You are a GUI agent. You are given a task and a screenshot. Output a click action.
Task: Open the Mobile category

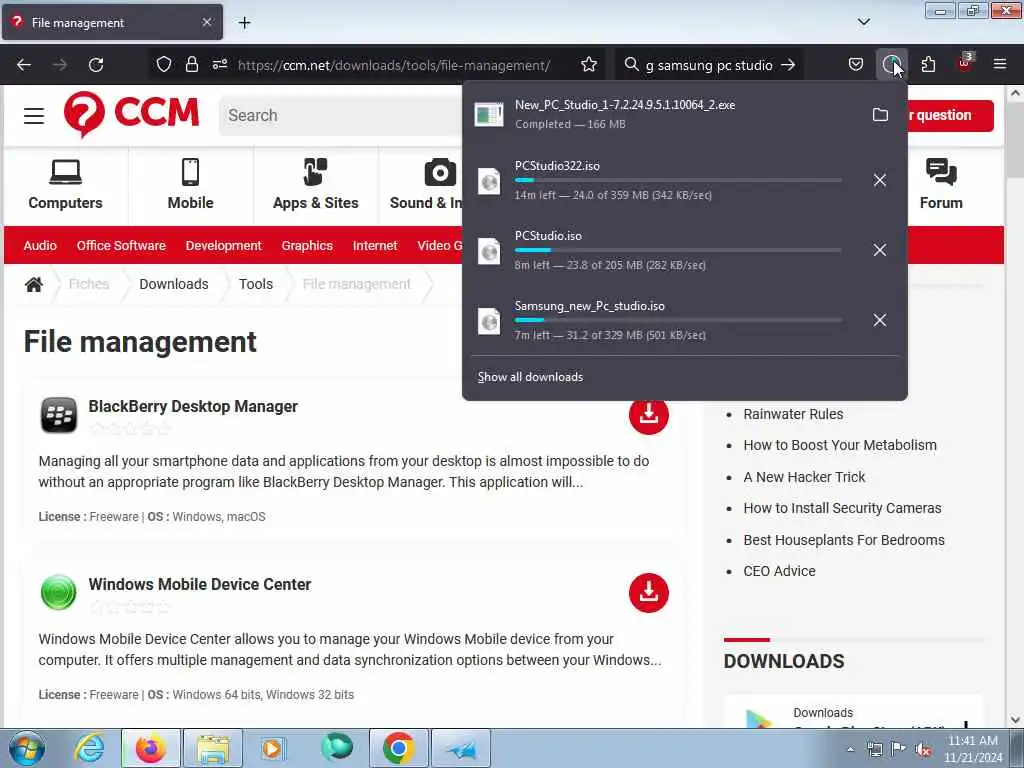pos(190,185)
